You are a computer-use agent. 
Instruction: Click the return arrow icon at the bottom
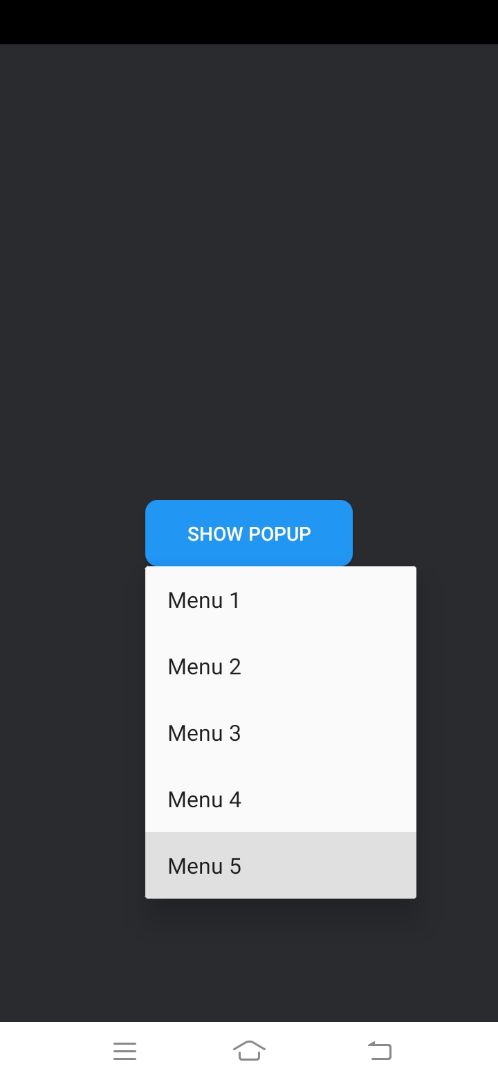[380, 1050]
